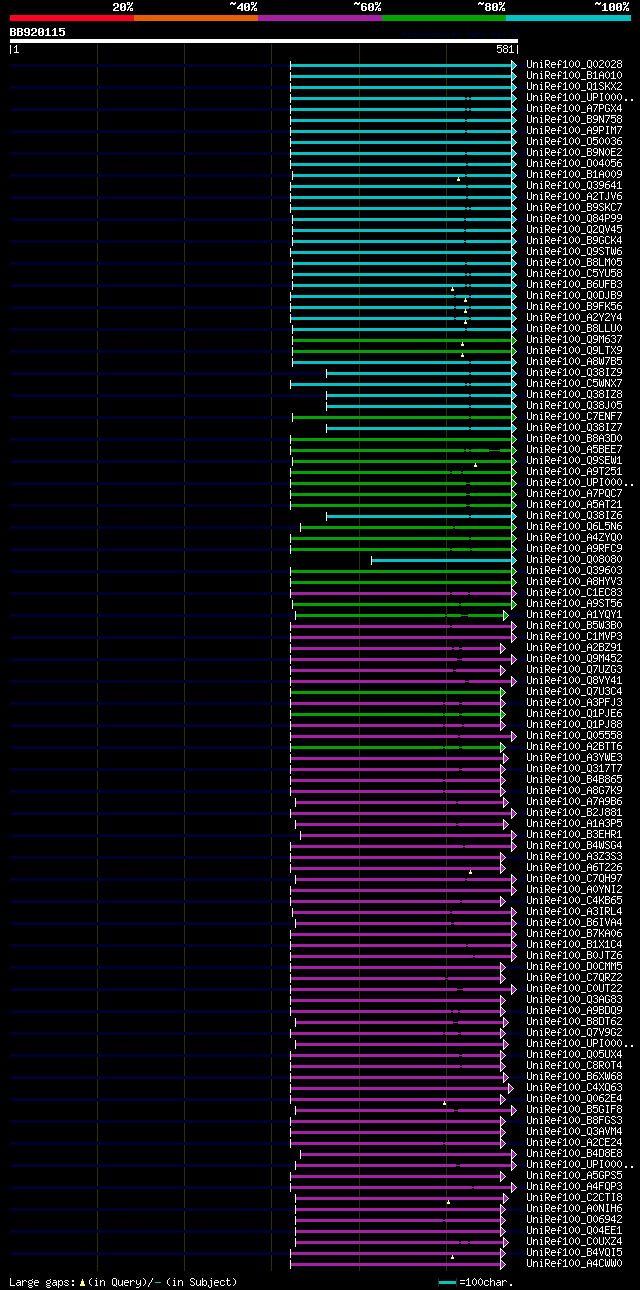Click the UniRef100_B8A3D0 label

pos(574,438)
